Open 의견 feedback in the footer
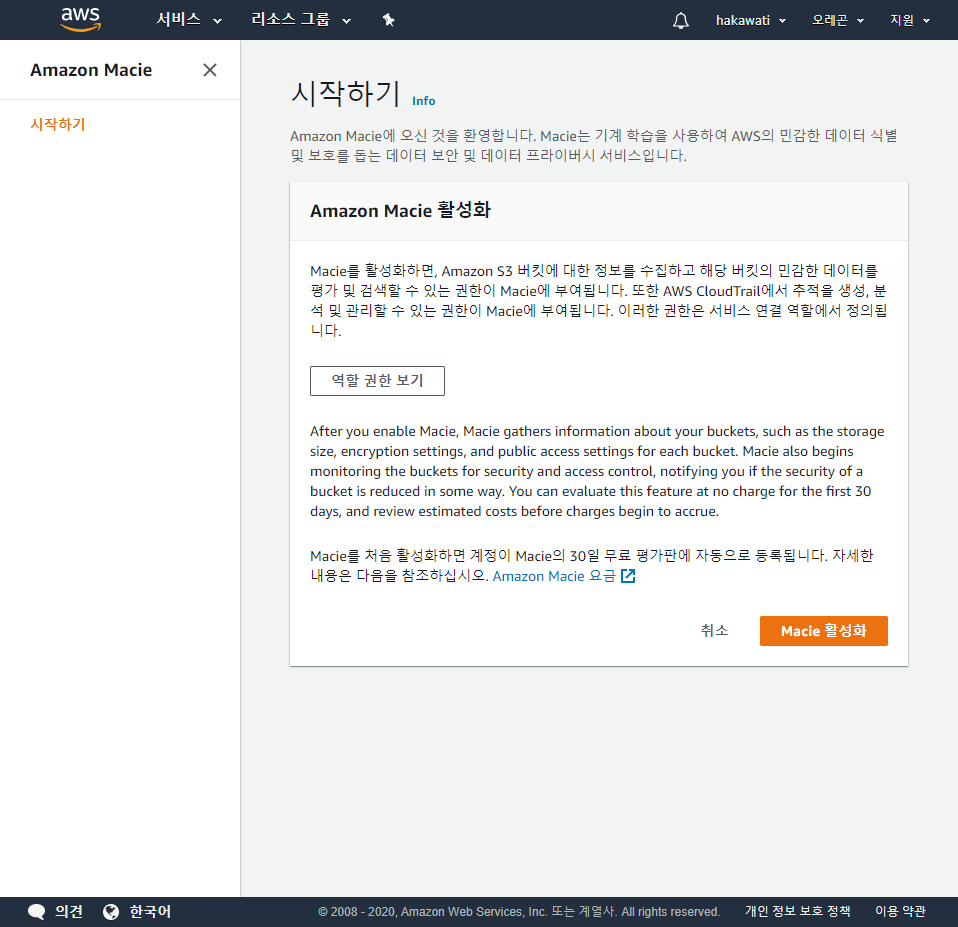Viewport: 958px width, 927px height. click(68, 912)
